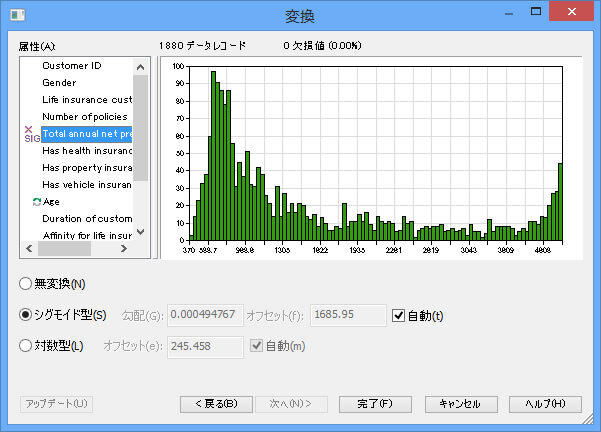Click the SIG transform icon beside Total annual net
Viewport: 601px width, 432px height.
coord(31,134)
